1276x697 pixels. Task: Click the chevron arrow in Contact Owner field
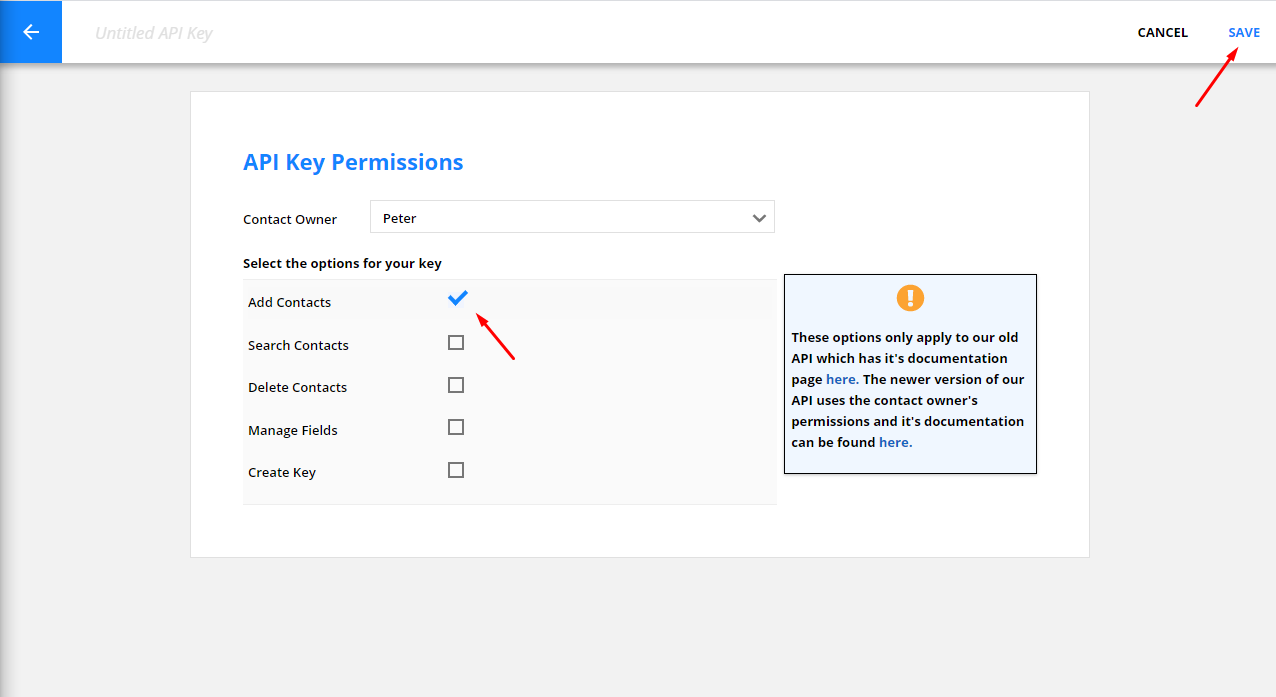pos(759,218)
